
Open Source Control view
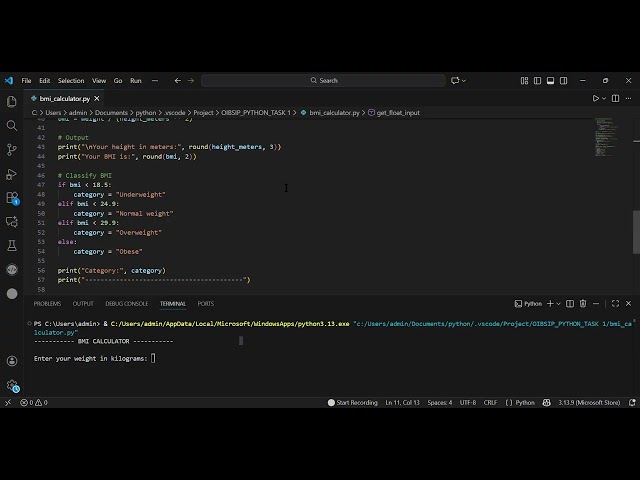pos(12,149)
